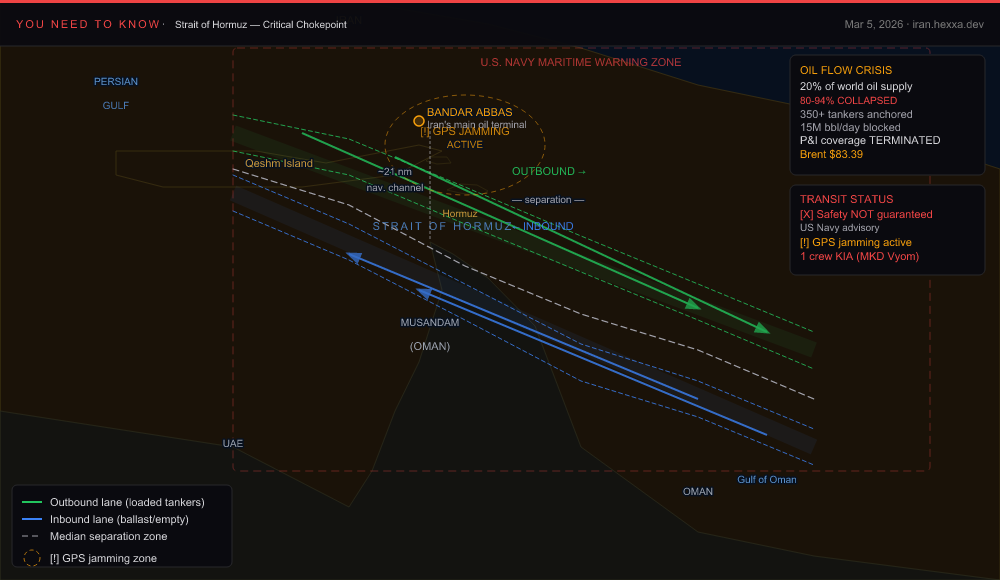Image resolution: width=1000 pixels, height=580 pixels.
Task: Click the Brent $83.39 price text
Action: pyautogui.click(x=831, y=155)
